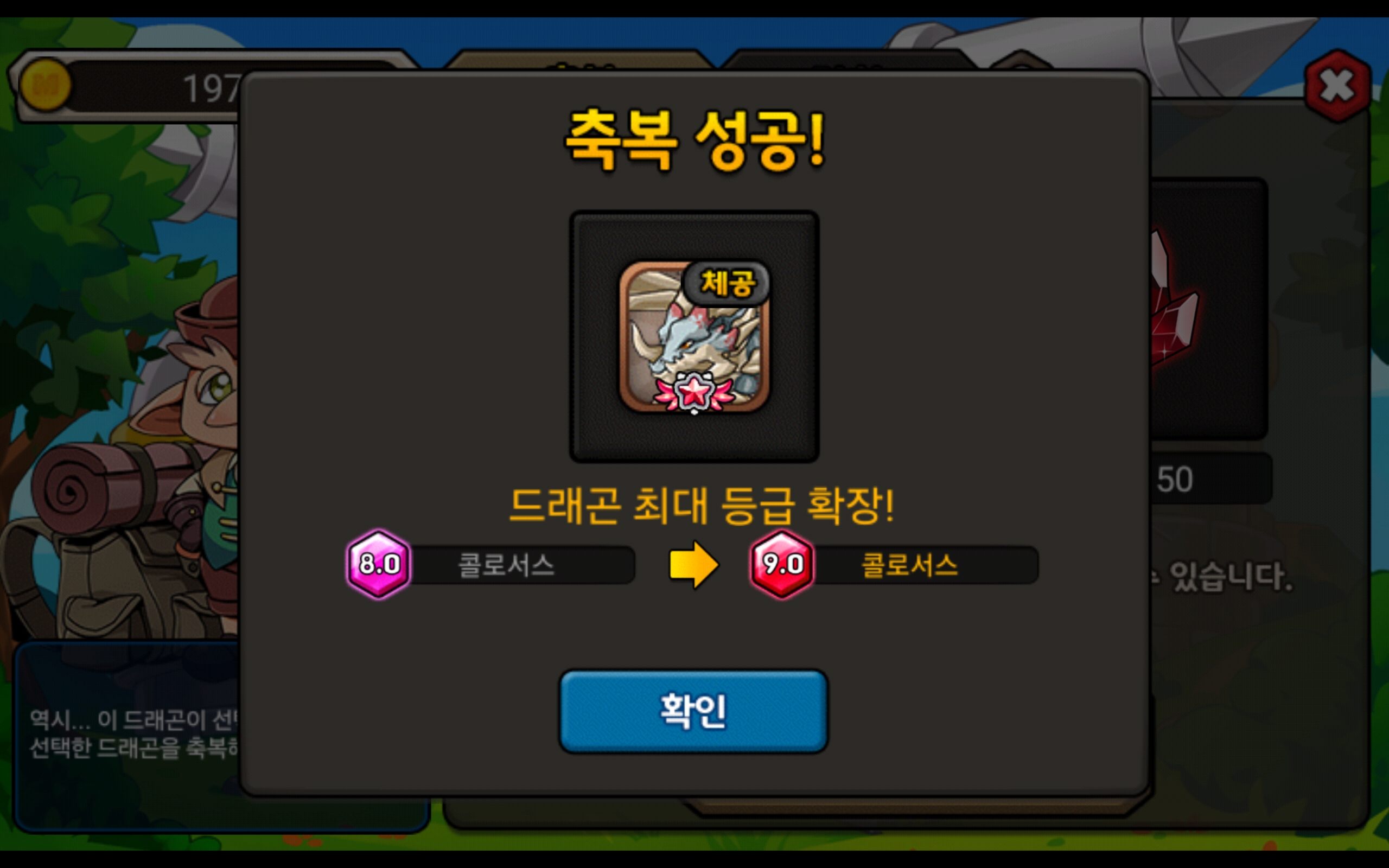
Task: Open the darkened middle tab at top
Action: pyautogui.click(x=579, y=60)
